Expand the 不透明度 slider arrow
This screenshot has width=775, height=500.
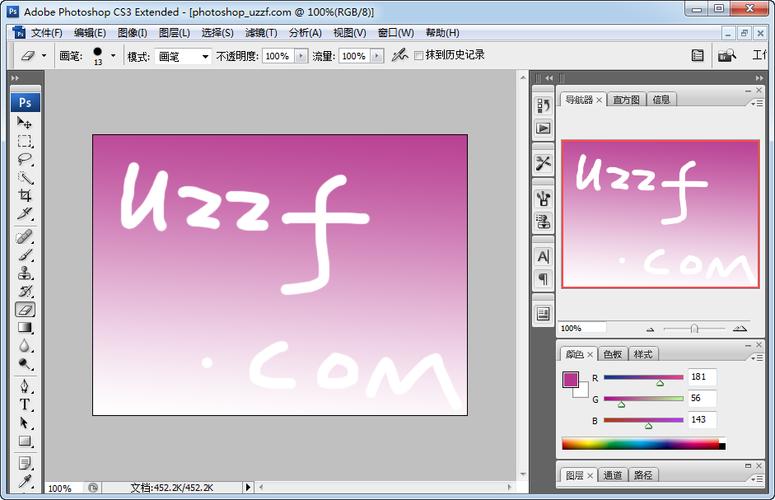300,56
